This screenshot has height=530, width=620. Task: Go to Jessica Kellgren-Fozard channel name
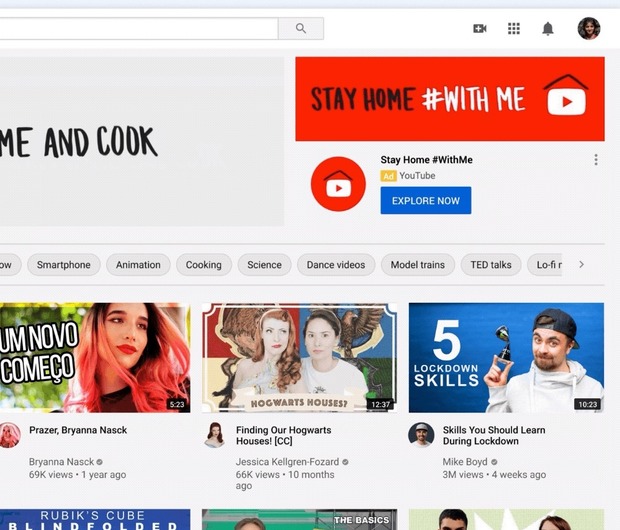(287, 462)
